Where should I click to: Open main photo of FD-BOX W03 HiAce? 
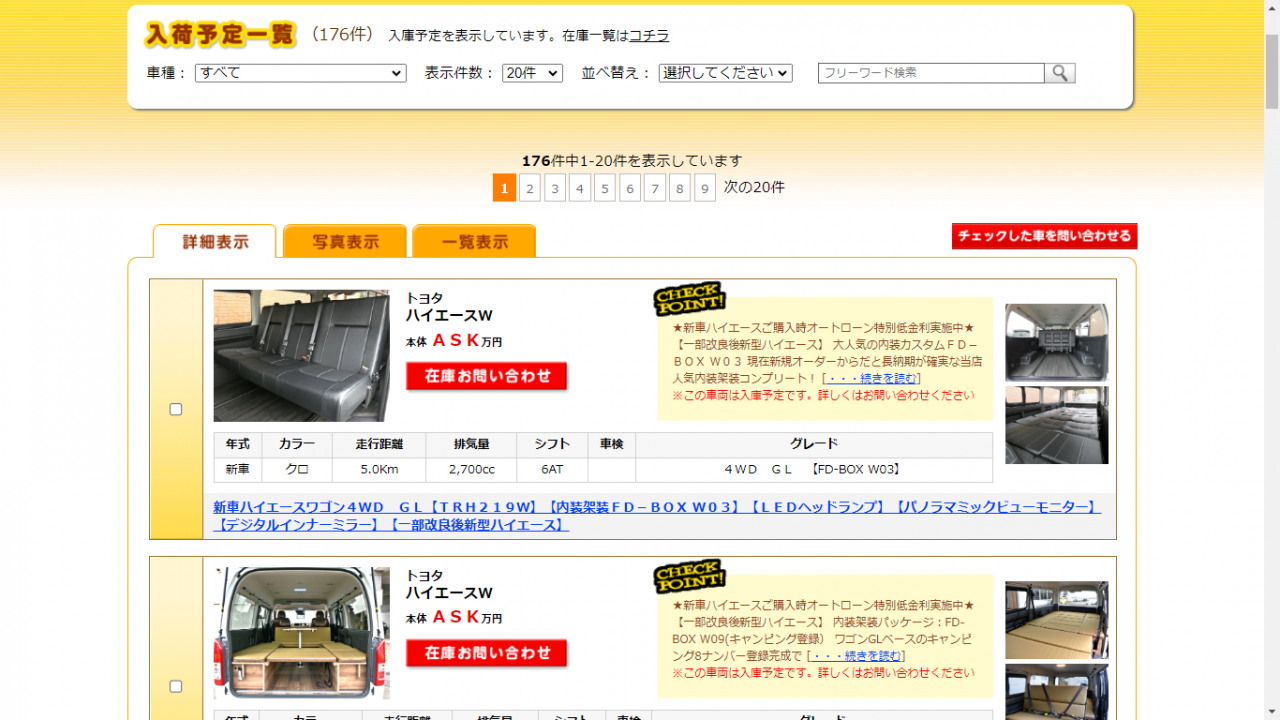click(302, 356)
